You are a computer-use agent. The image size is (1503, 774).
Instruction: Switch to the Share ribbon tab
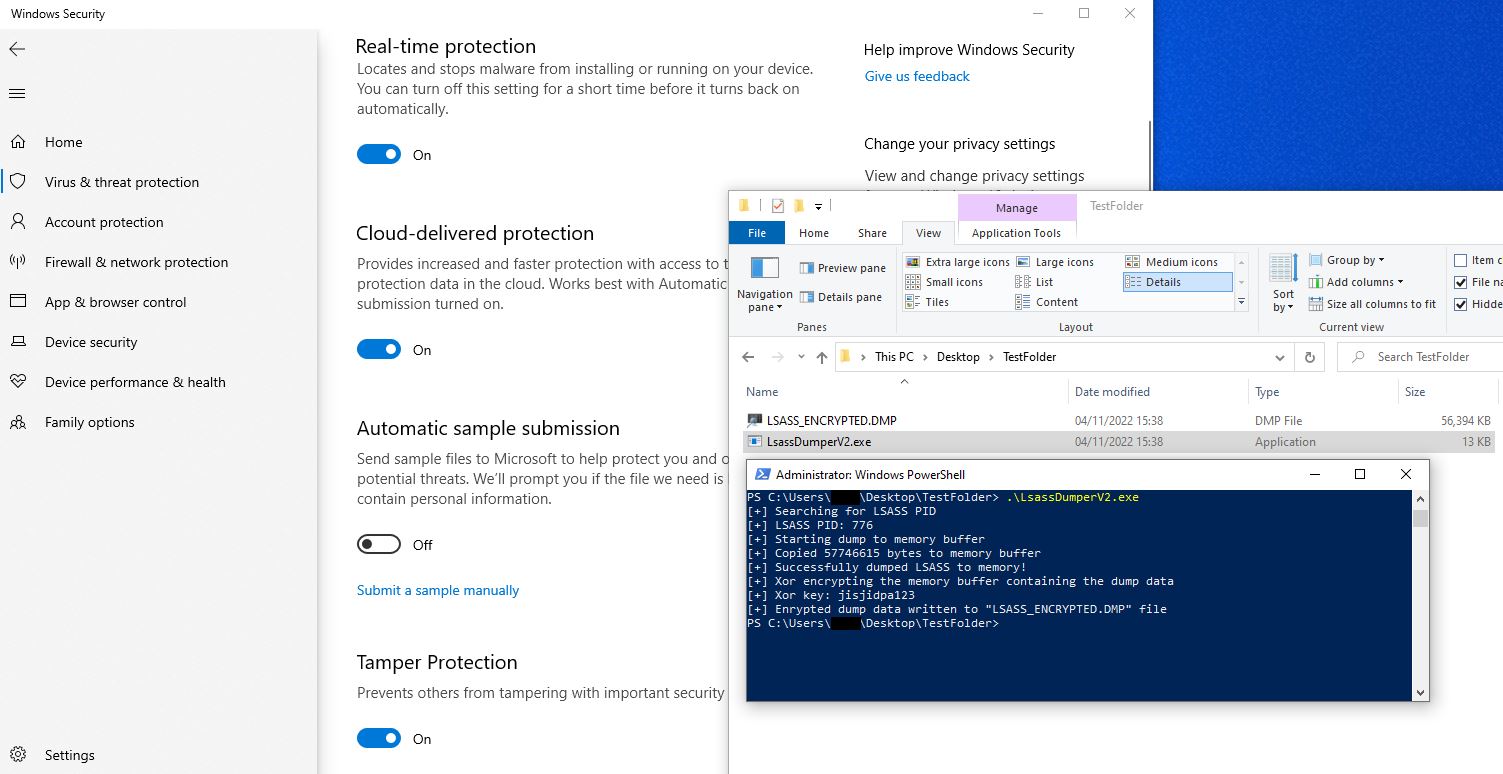(x=872, y=233)
